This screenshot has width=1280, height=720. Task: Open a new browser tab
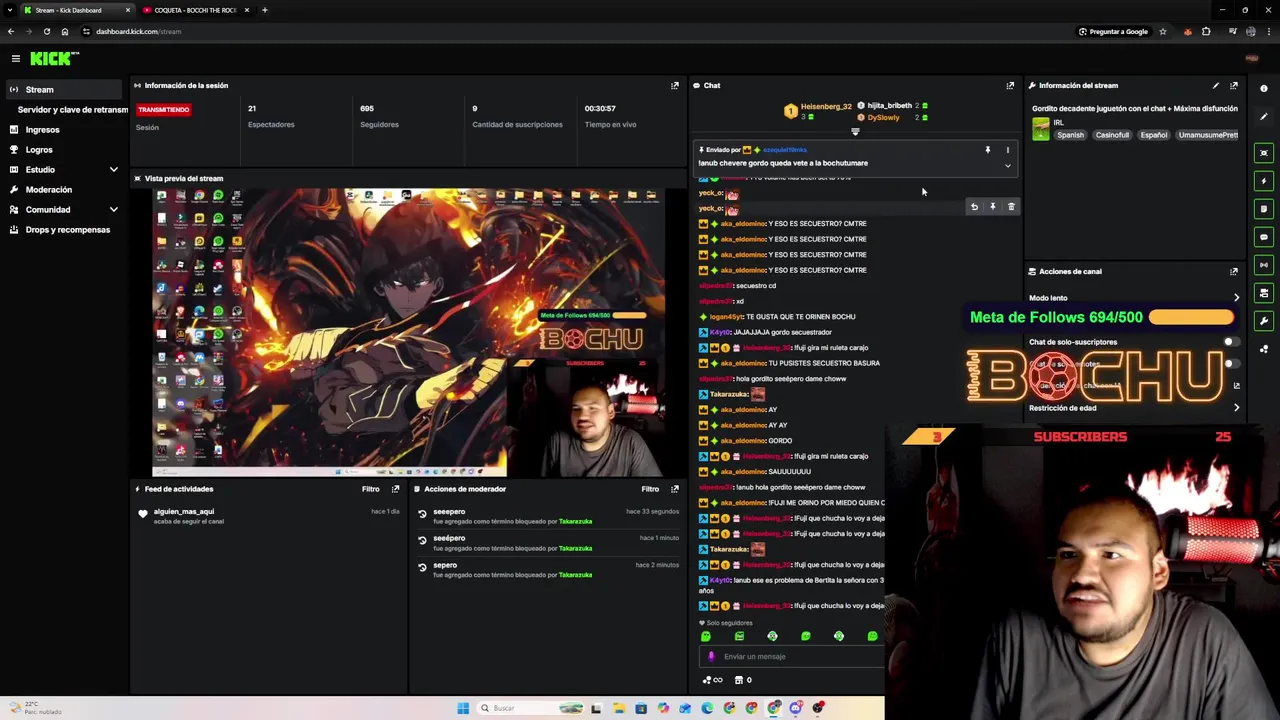[264, 10]
